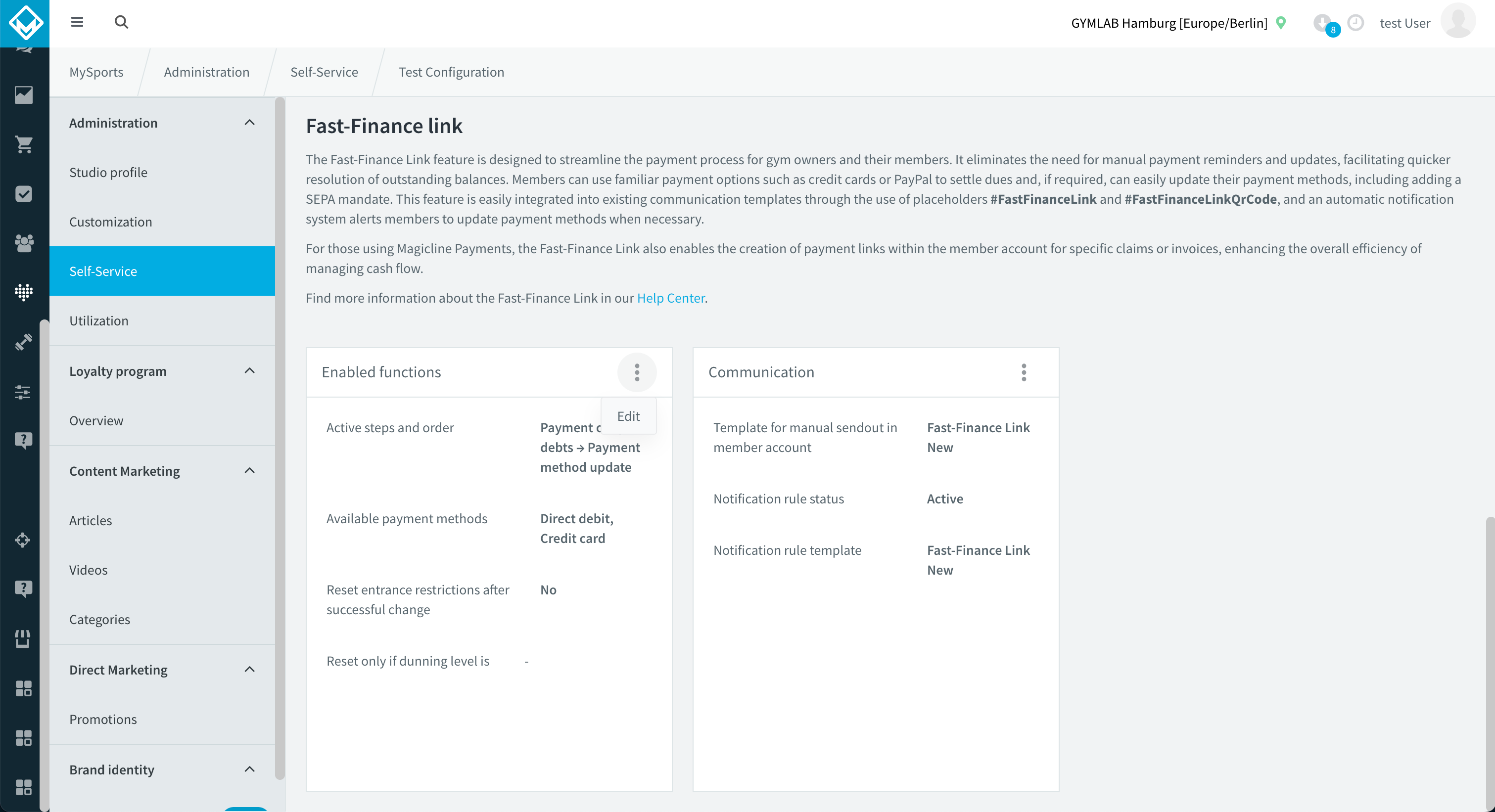Select Self-Service in the side menu

click(162, 271)
